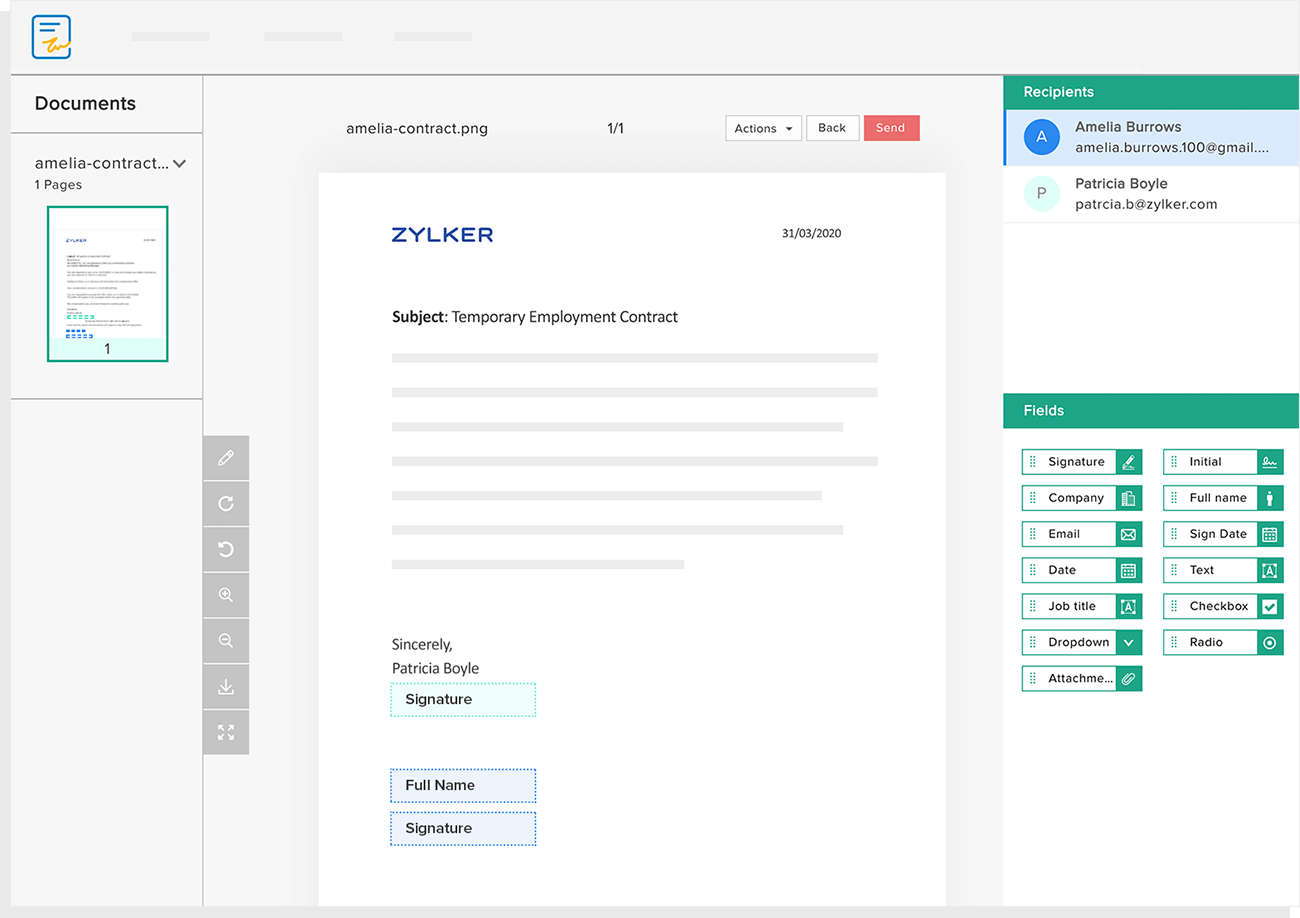Zoom in on the document

(226, 595)
